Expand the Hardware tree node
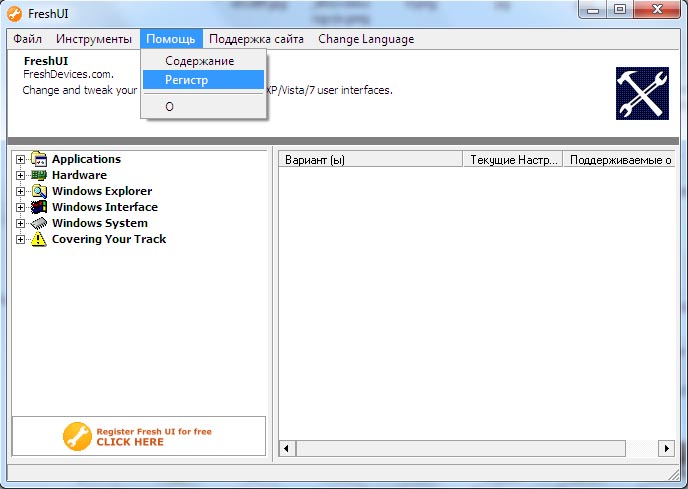Image resolution: width=688 pixels, height=489 pixels. [x=20, y=175]
